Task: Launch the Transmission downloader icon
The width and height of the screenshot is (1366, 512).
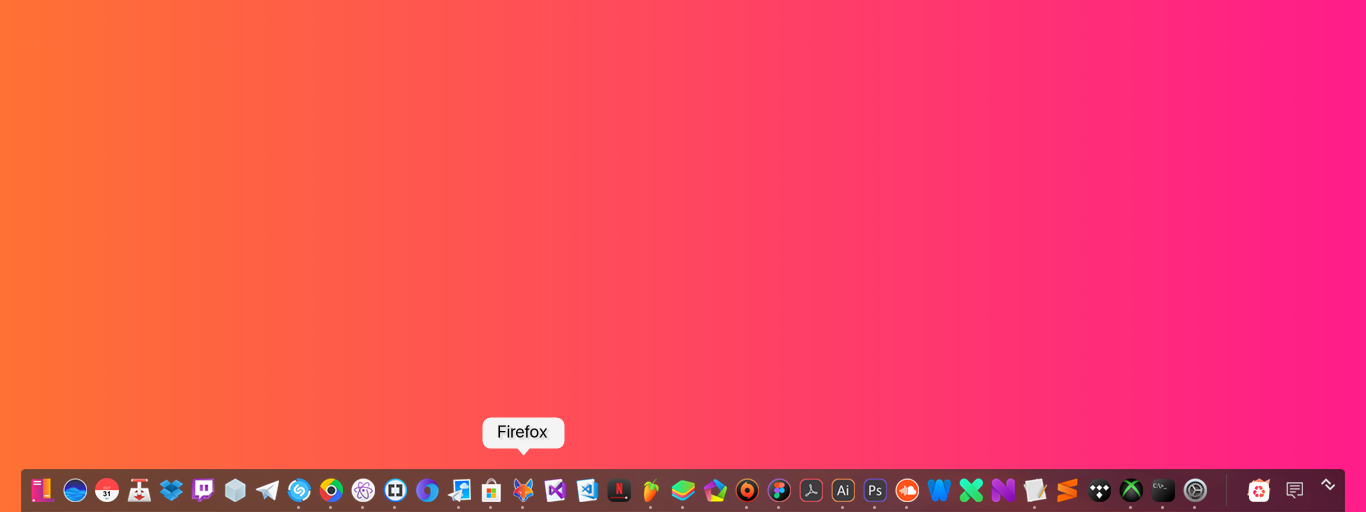Action: point(139,490)
